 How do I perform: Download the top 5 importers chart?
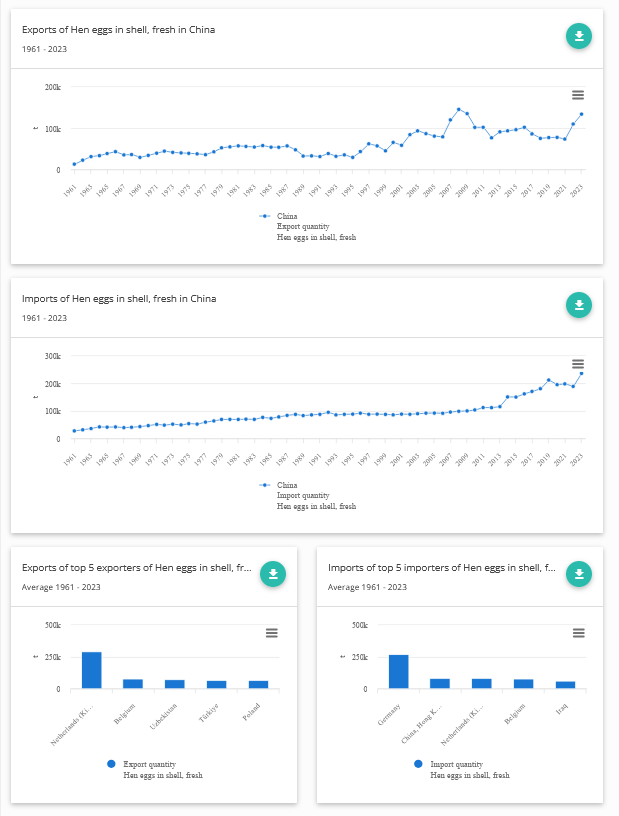coord(579,574)
